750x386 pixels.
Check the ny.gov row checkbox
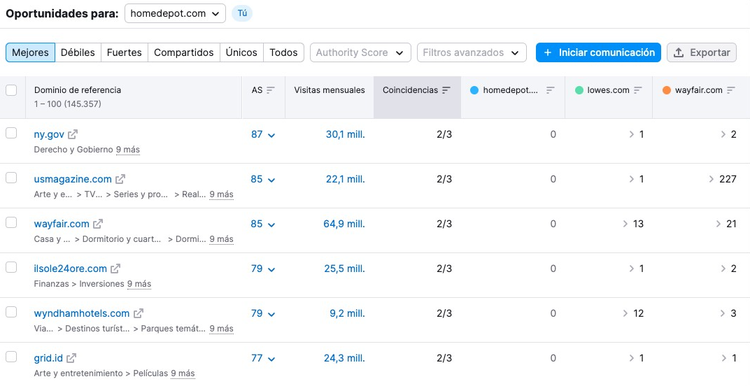click(x=11, y=133)
